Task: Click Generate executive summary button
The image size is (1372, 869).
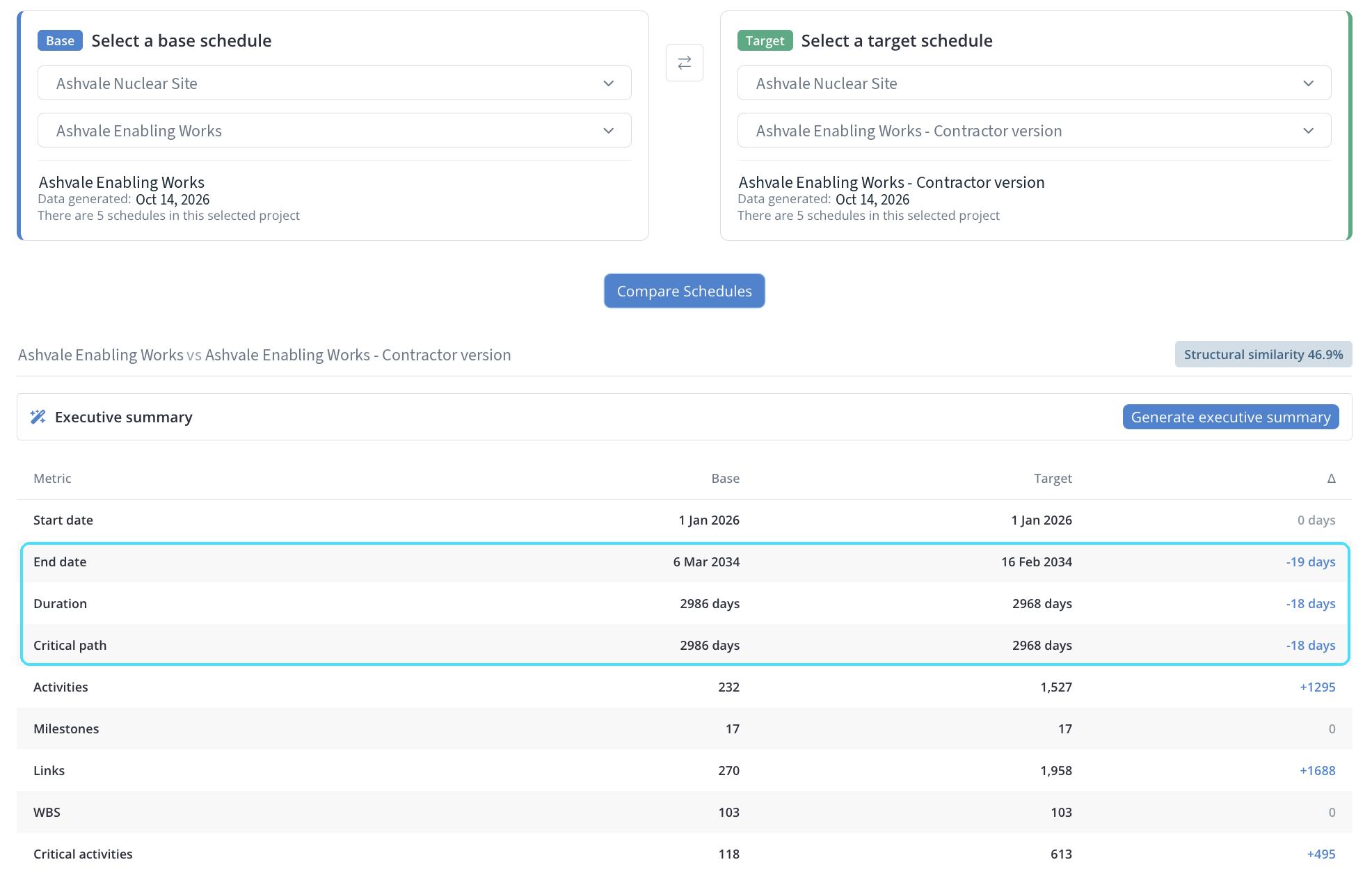Action: pos(1230,417)
